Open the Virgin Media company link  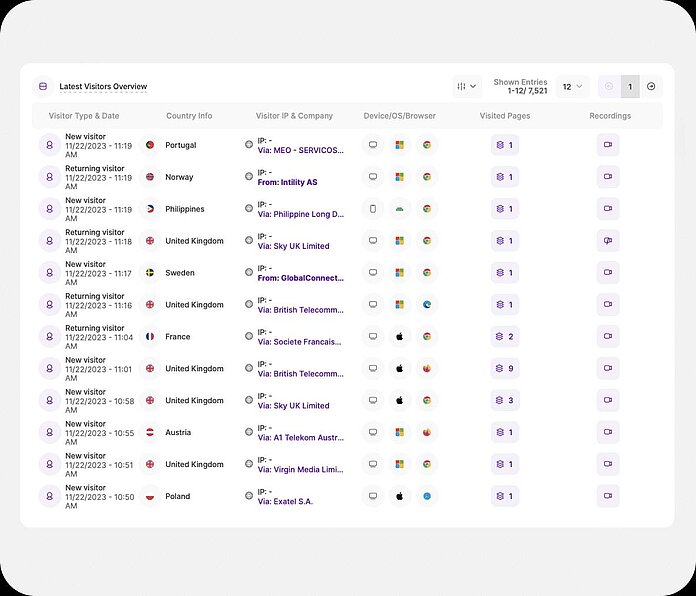tap(300, 470)
